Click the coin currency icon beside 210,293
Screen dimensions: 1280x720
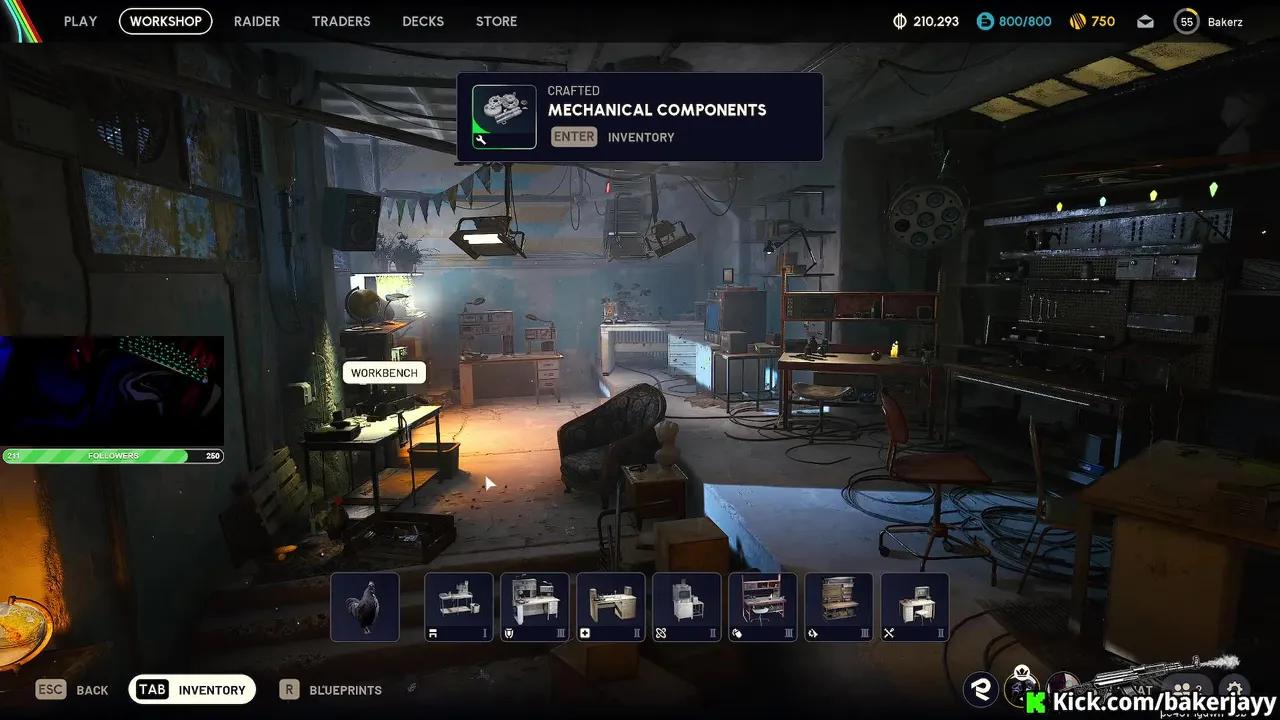tap(900, 21)
